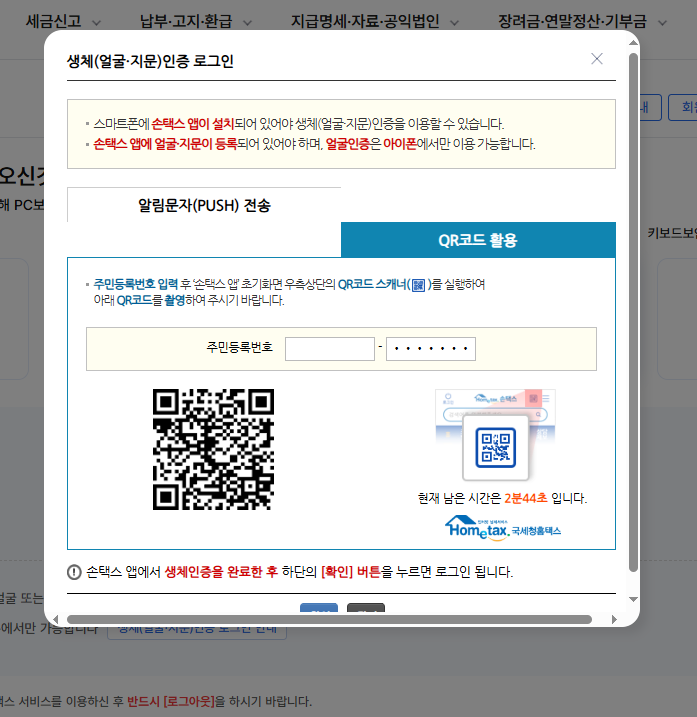Click the 주민등록번호 label
This screenshot has height=717, width=697.
240,347
